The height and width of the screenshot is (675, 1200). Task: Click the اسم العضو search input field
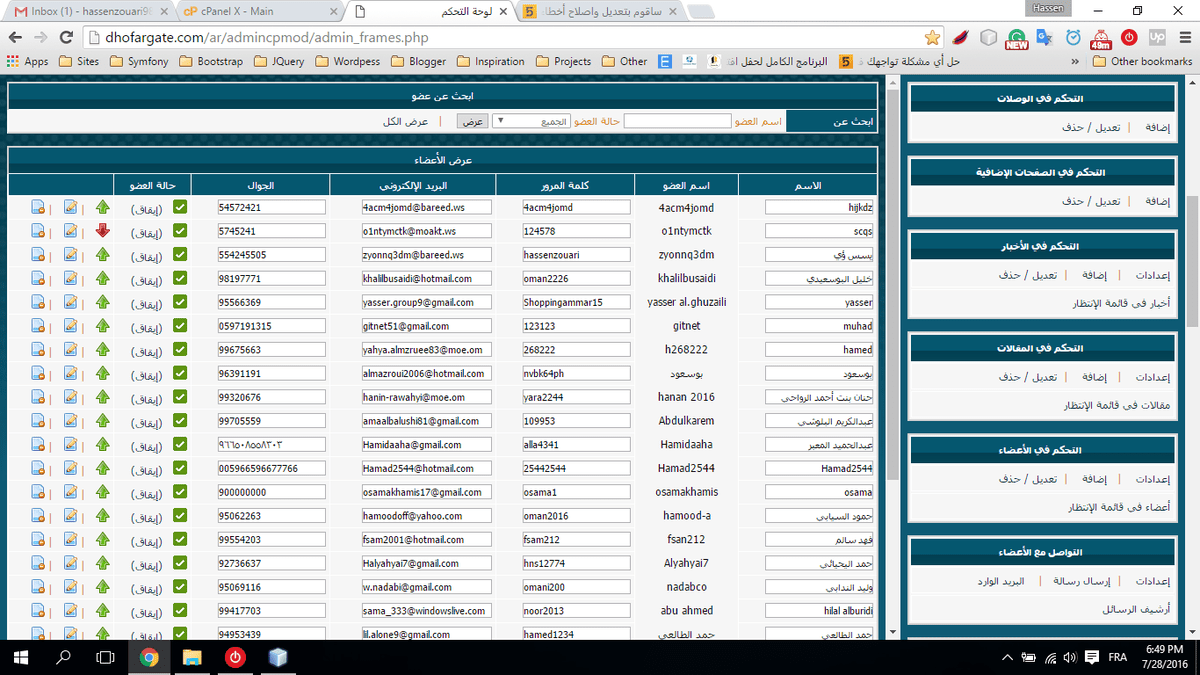[x=677, y=121]
